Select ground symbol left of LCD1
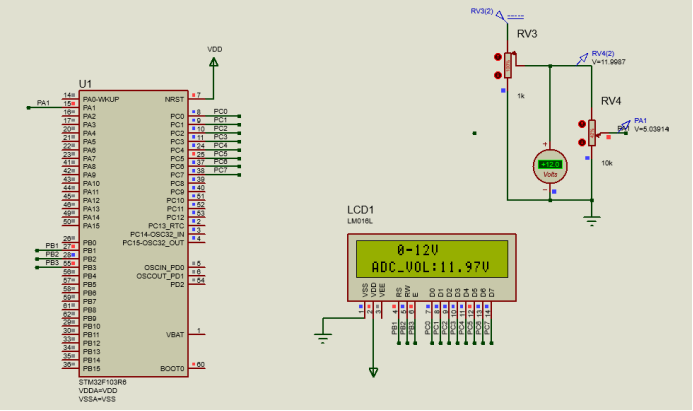Screen dimensions: 693x411 point(323,339)
